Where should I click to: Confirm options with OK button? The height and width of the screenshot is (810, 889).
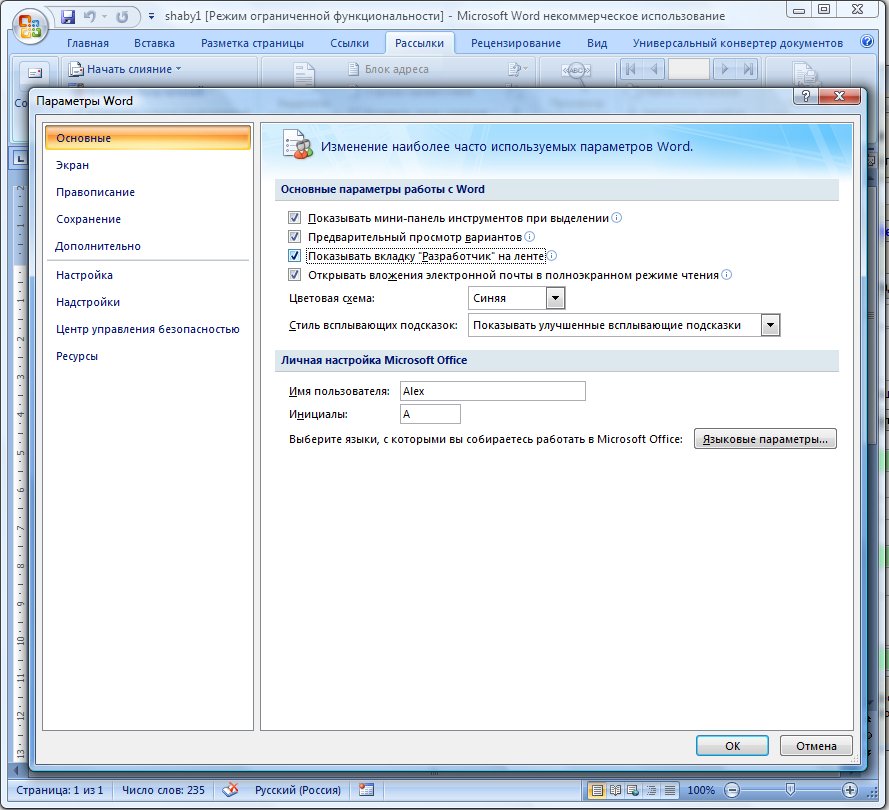[x=732, y=745]
